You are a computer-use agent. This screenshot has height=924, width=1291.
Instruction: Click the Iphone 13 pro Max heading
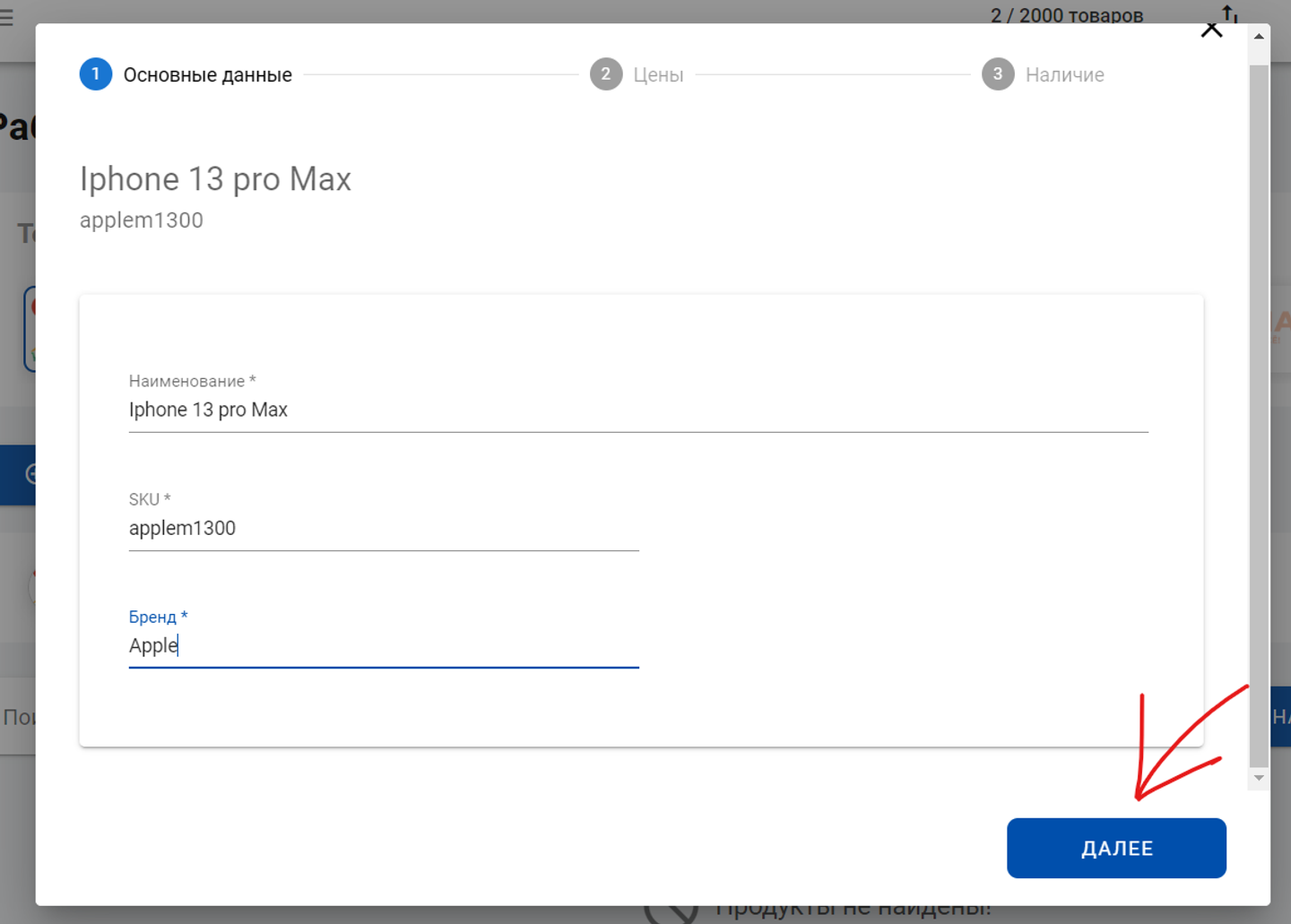coord(215,179)
